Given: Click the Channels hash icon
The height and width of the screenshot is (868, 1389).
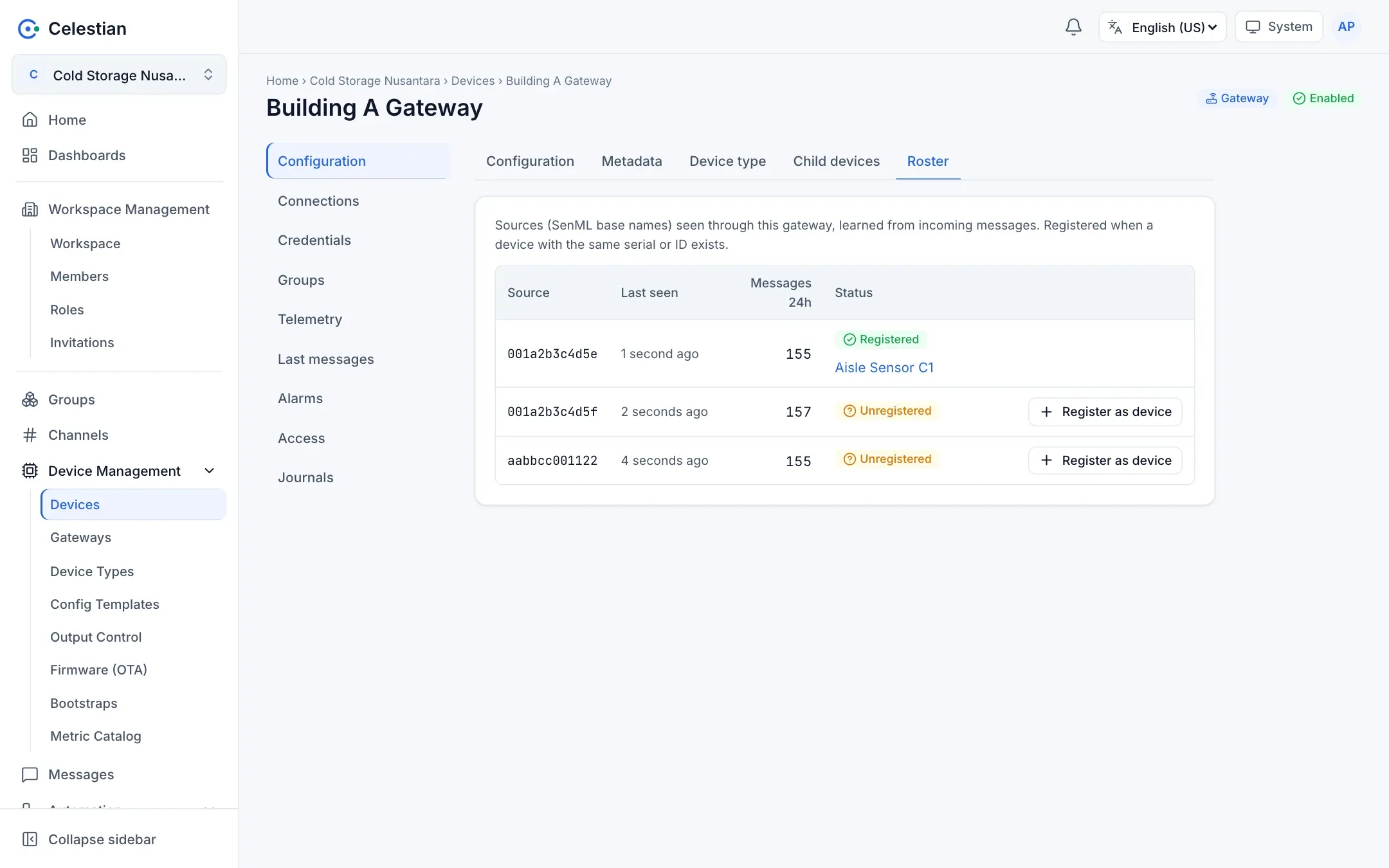Looking at the screenshot, I should [30, 435].
